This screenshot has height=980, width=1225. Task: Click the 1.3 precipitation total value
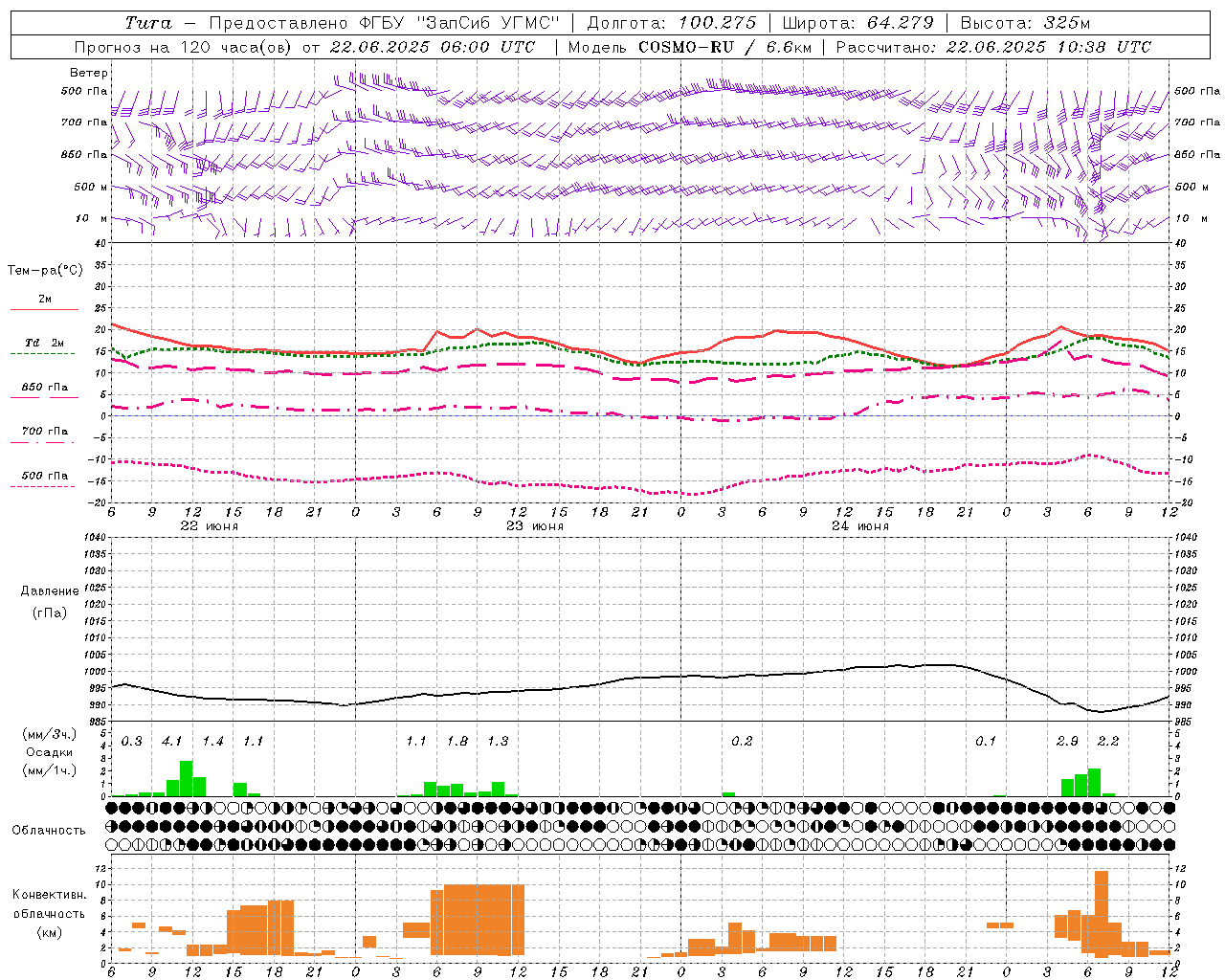pos(498,742)
